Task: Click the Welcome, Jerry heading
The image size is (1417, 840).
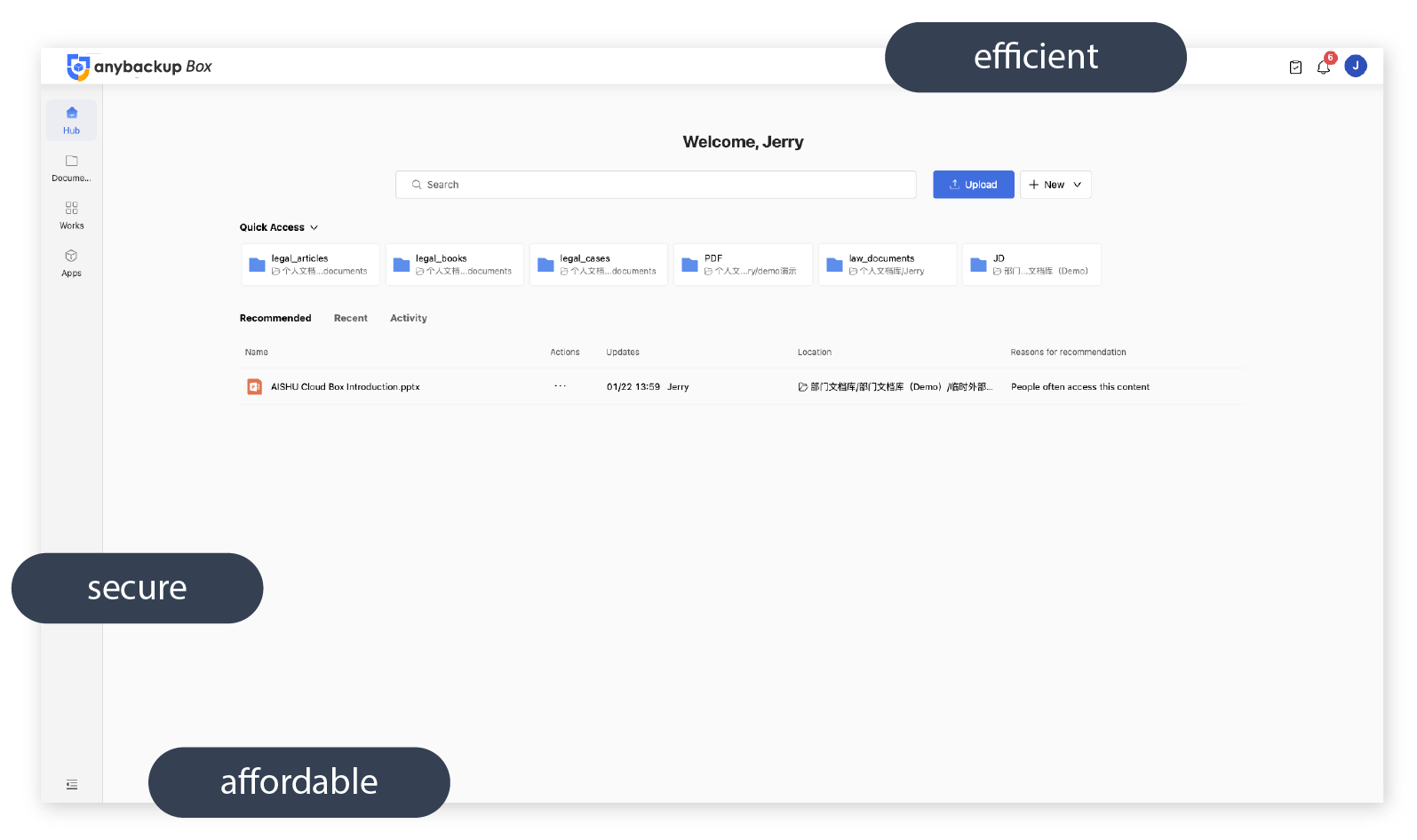Action: click(x=743, y=142)
